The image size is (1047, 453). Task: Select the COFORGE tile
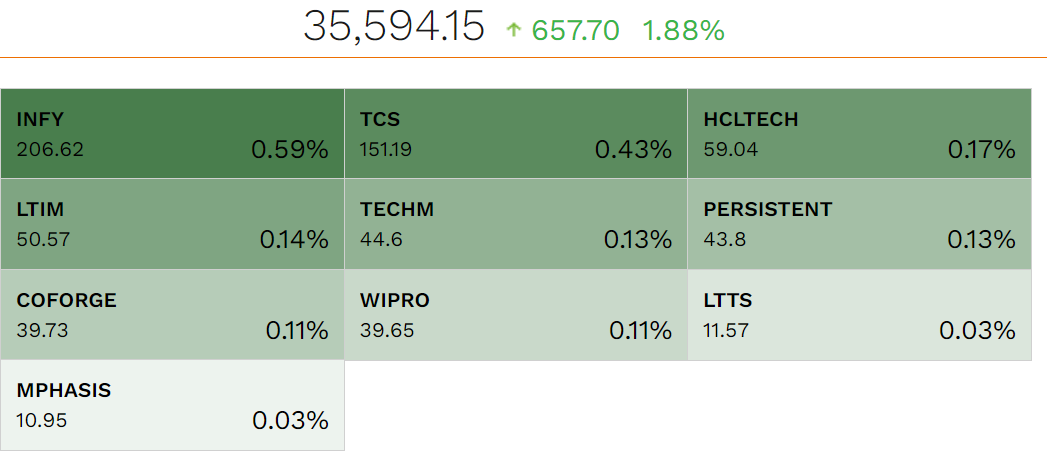click(172, 314)
